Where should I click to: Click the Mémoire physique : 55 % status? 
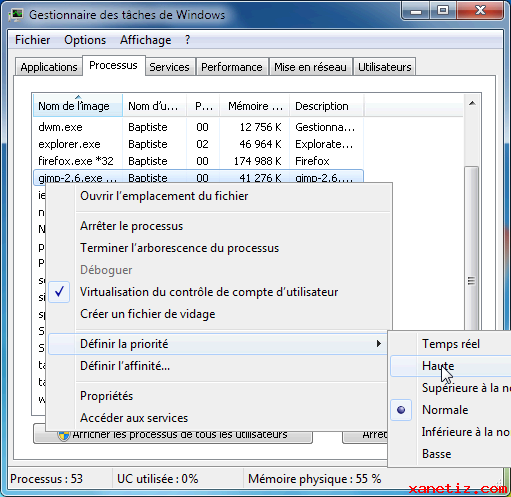click(314, 479)
